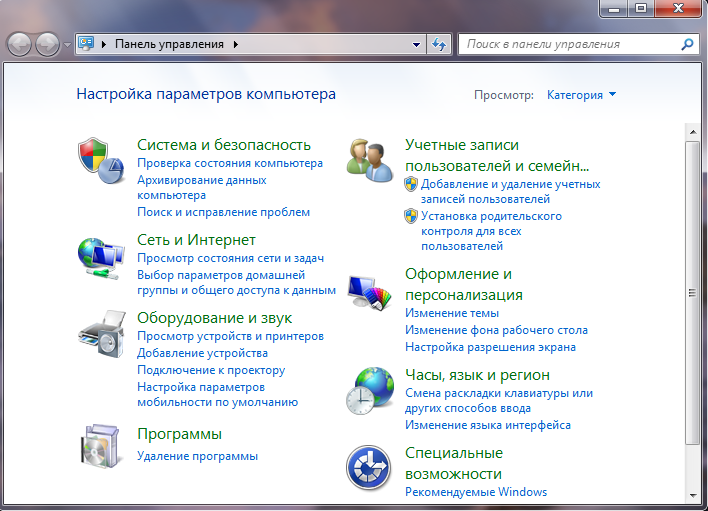708x511 pixels.
Task: Click the Back navigation arrow button
Action: pyautogui.click(x=19, y=44)
